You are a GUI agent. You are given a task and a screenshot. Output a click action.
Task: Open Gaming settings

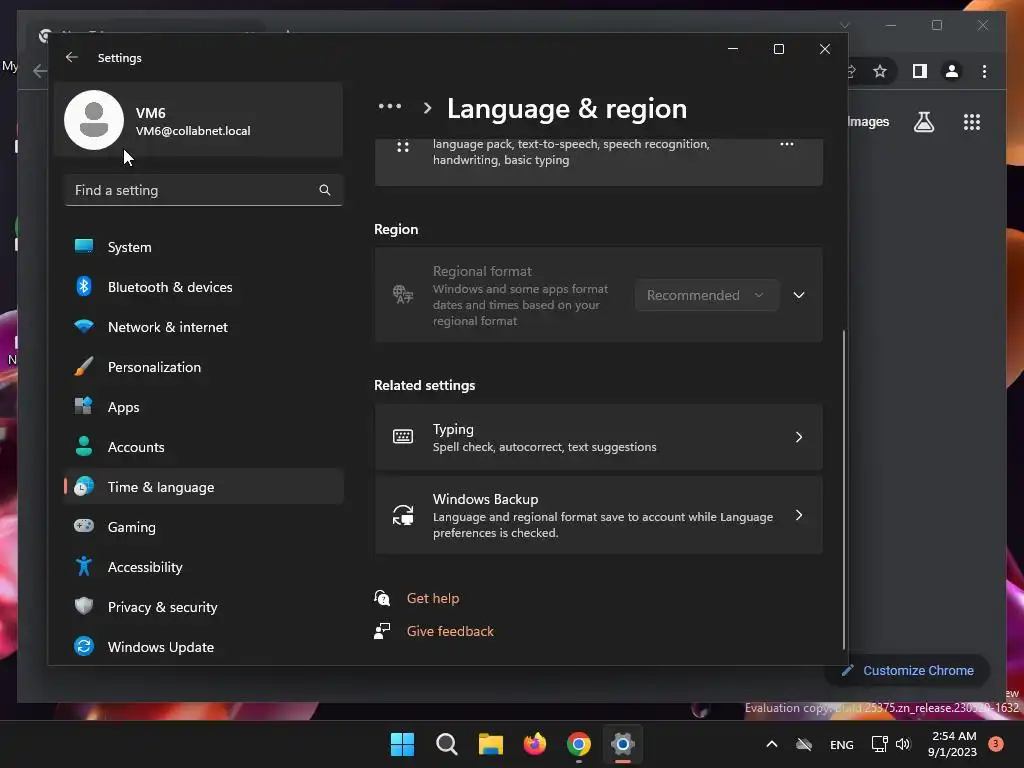203,526
